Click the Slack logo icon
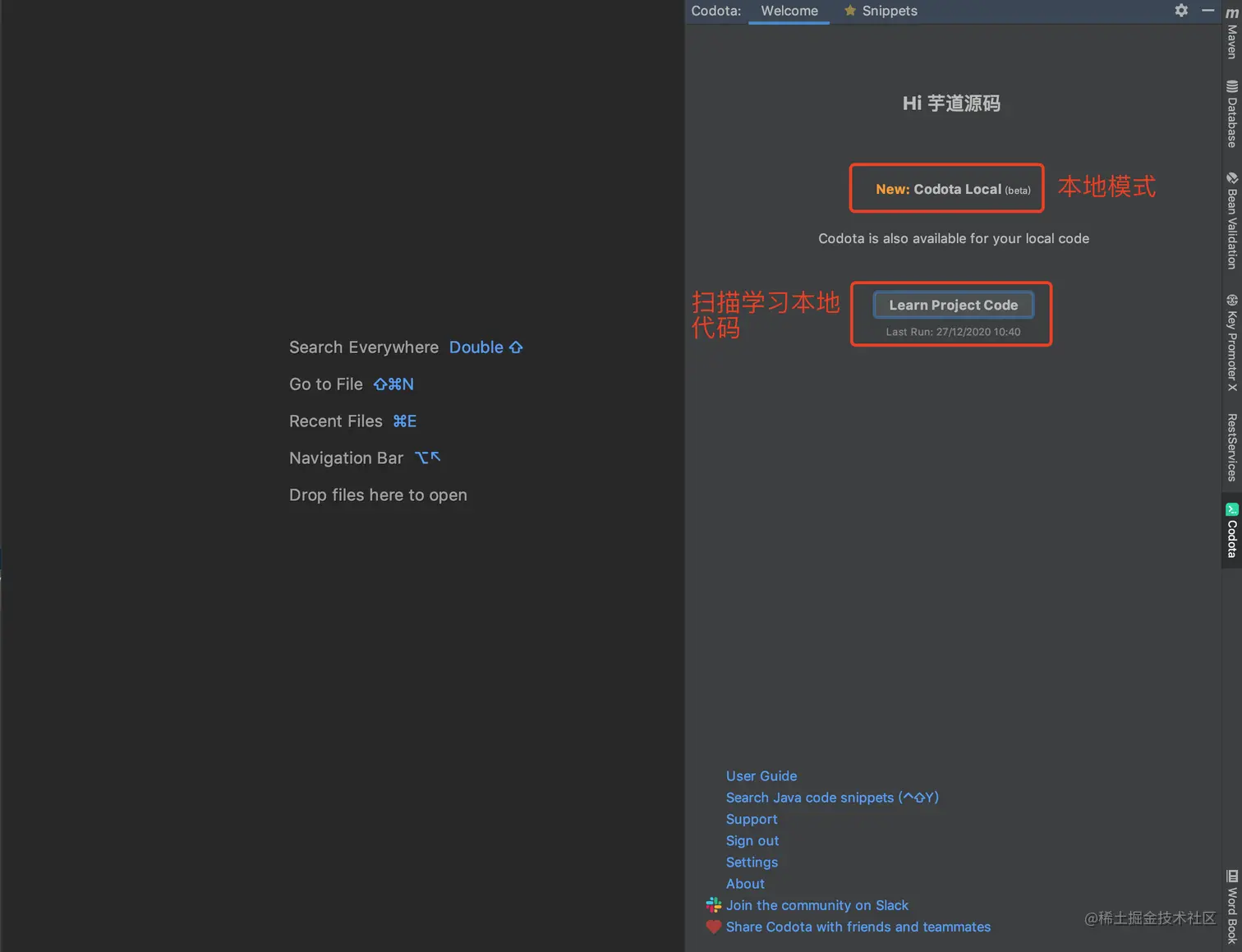1242x952 pixels. 714,905
